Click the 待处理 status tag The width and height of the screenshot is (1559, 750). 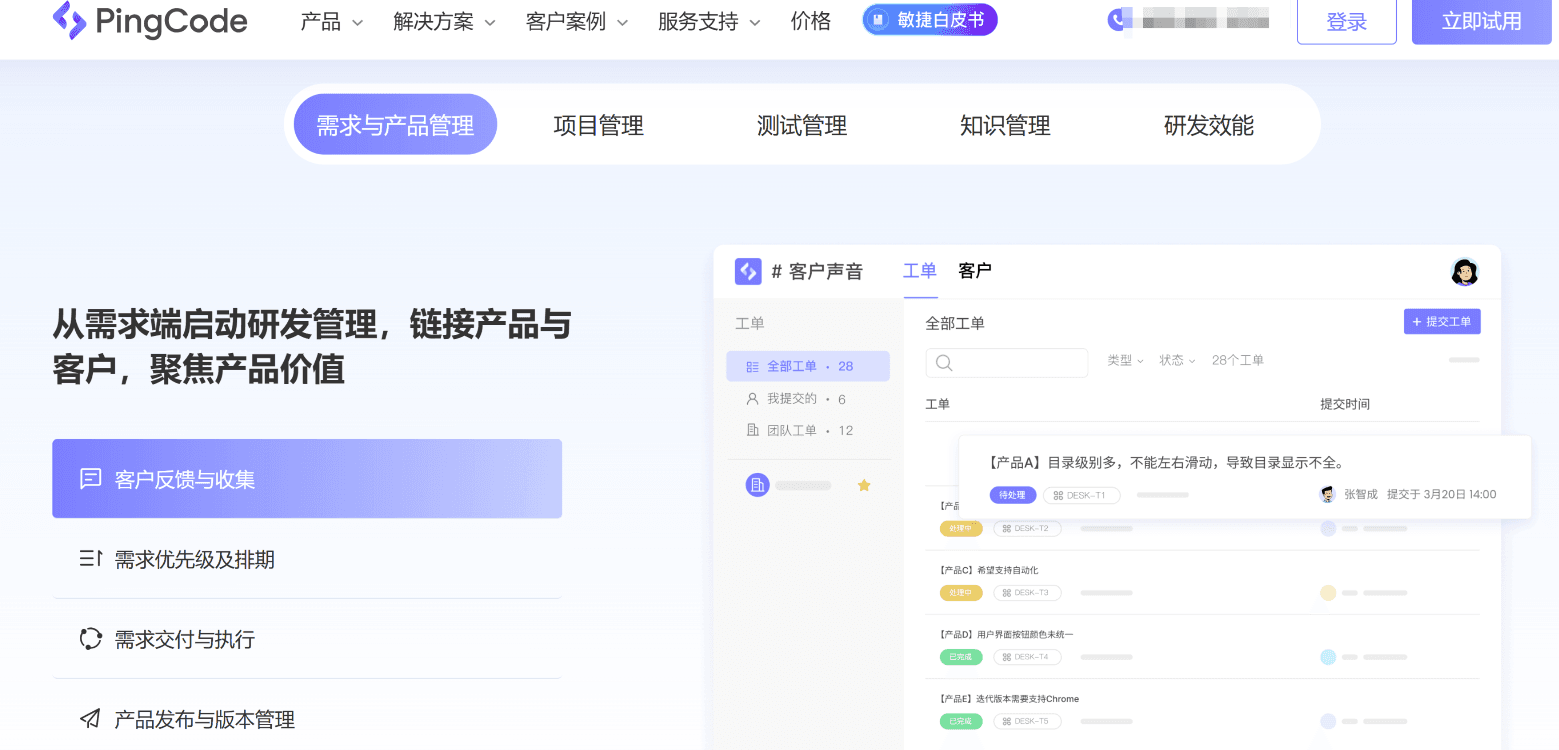pos(1012,495)
